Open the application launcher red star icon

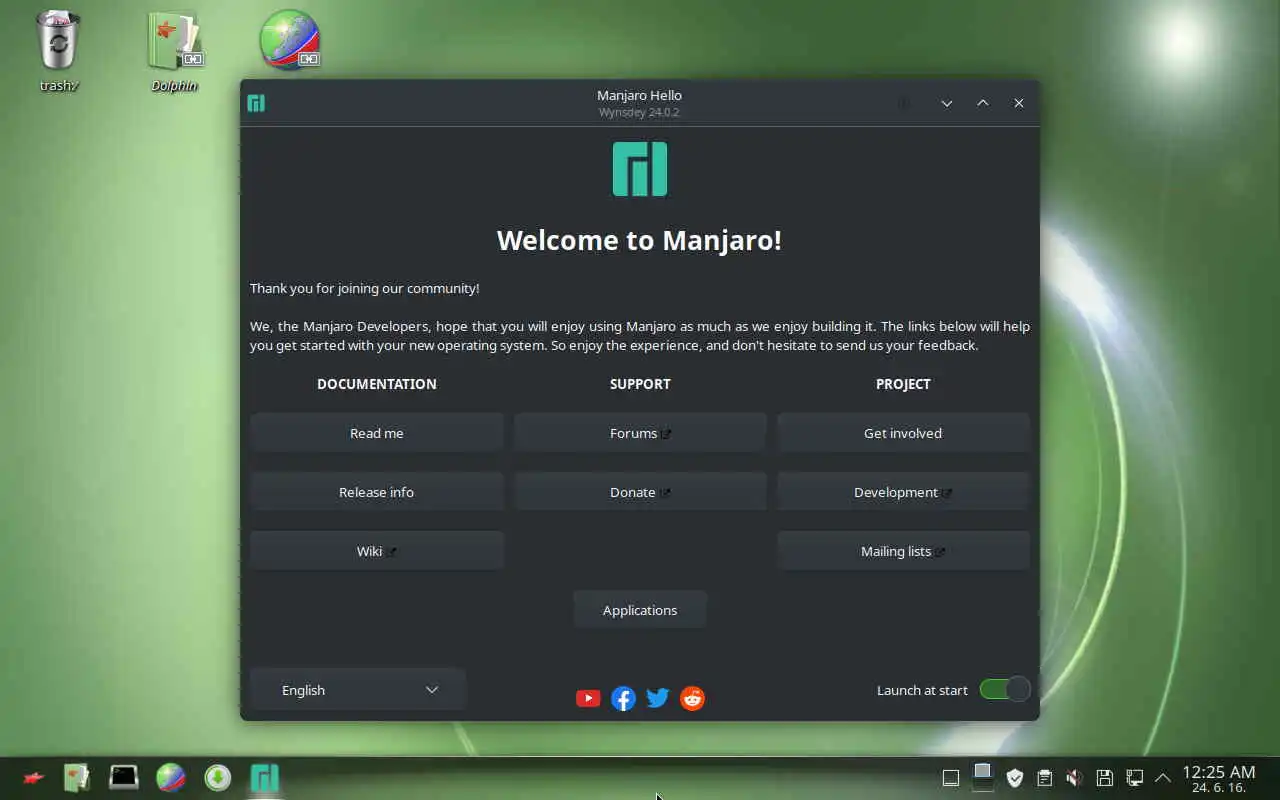[33, 777]
